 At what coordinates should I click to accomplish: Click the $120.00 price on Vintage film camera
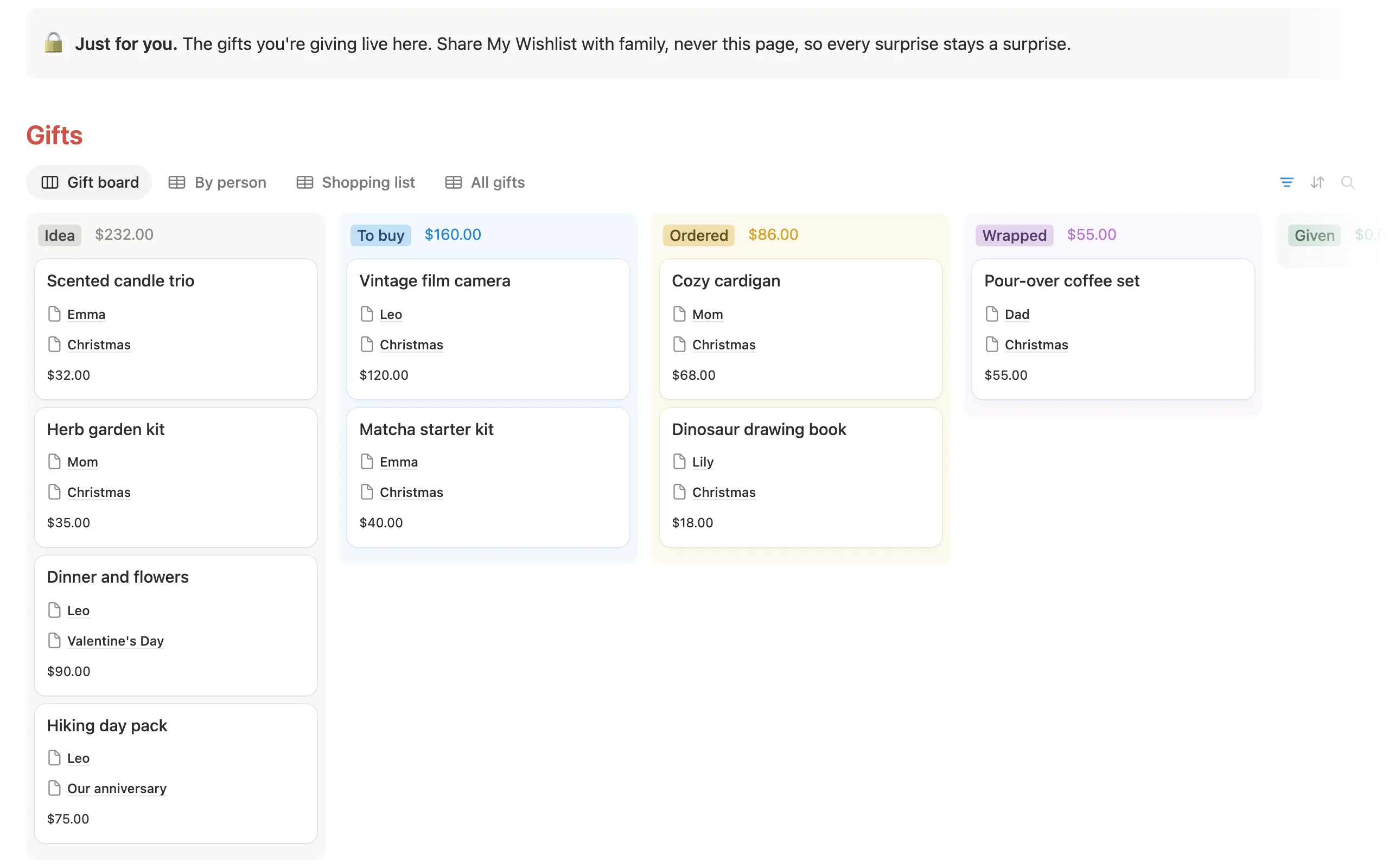point(384,375)
